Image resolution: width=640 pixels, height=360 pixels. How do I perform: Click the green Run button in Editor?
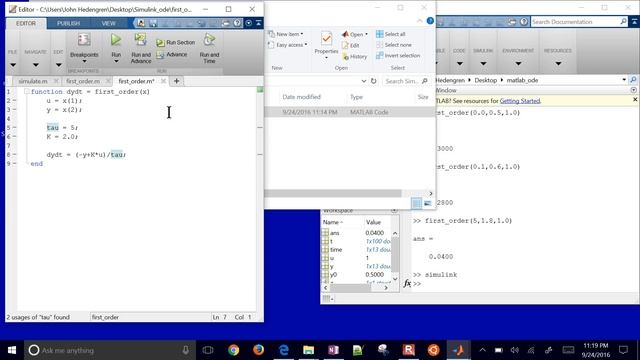116,40
